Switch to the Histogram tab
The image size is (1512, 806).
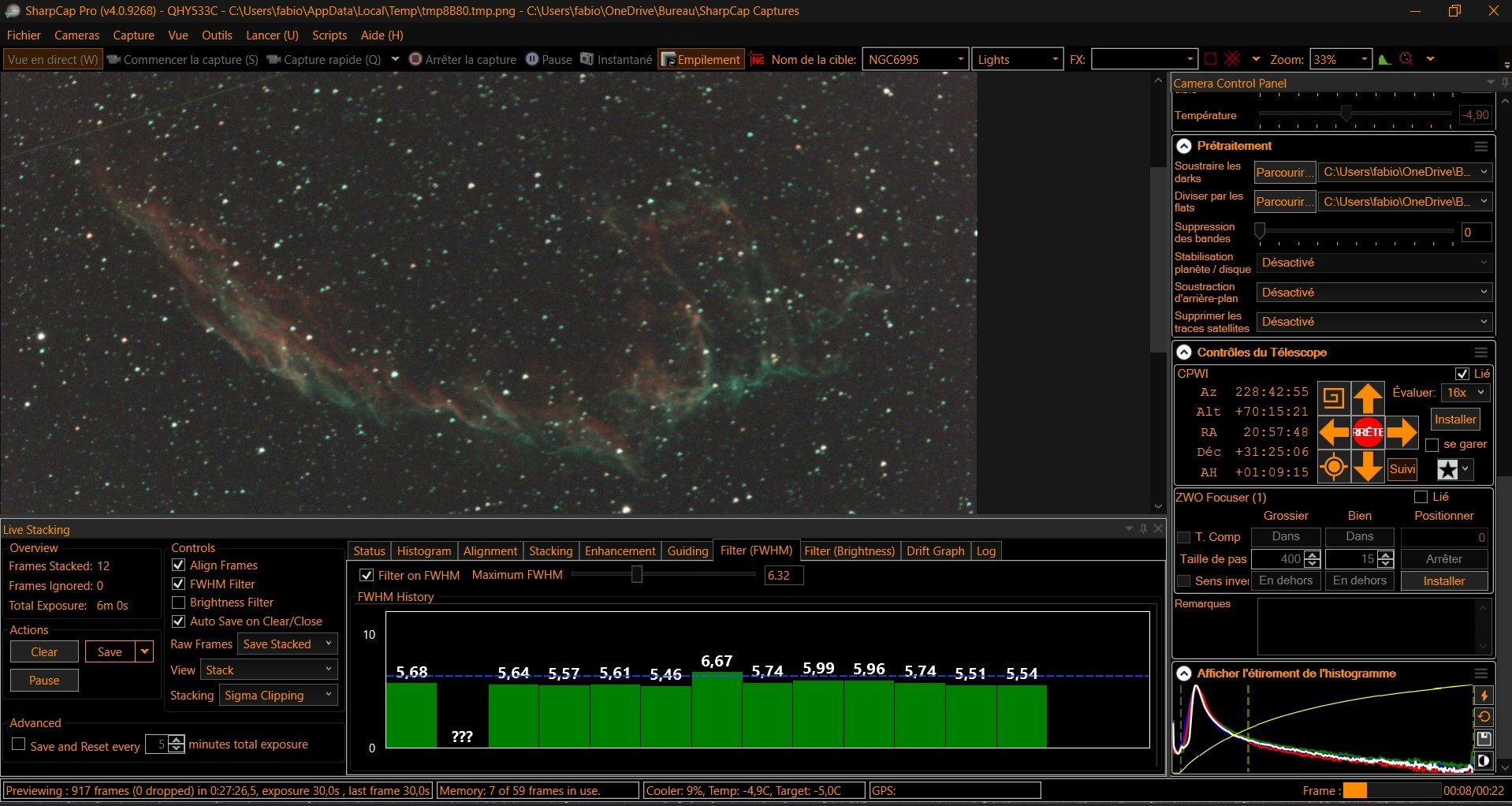coord(424,551)
